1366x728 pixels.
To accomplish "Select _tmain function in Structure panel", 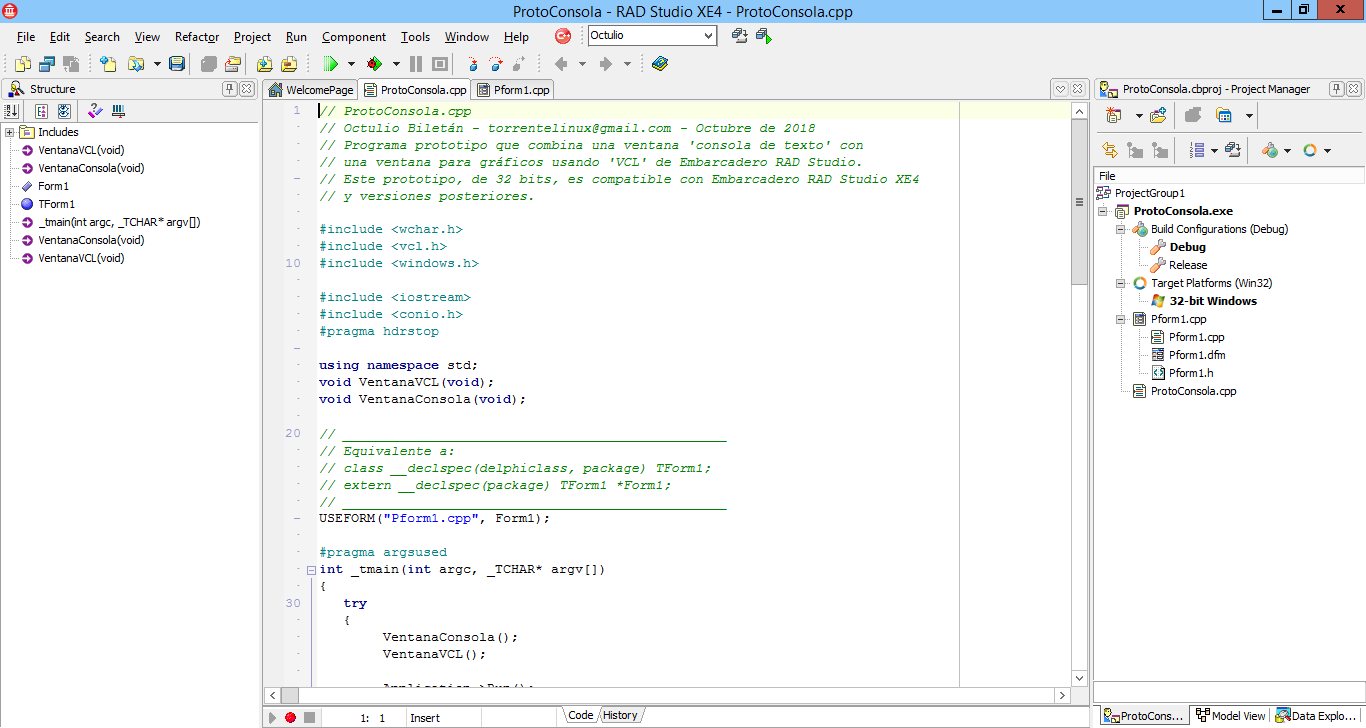I will [119, 222].
